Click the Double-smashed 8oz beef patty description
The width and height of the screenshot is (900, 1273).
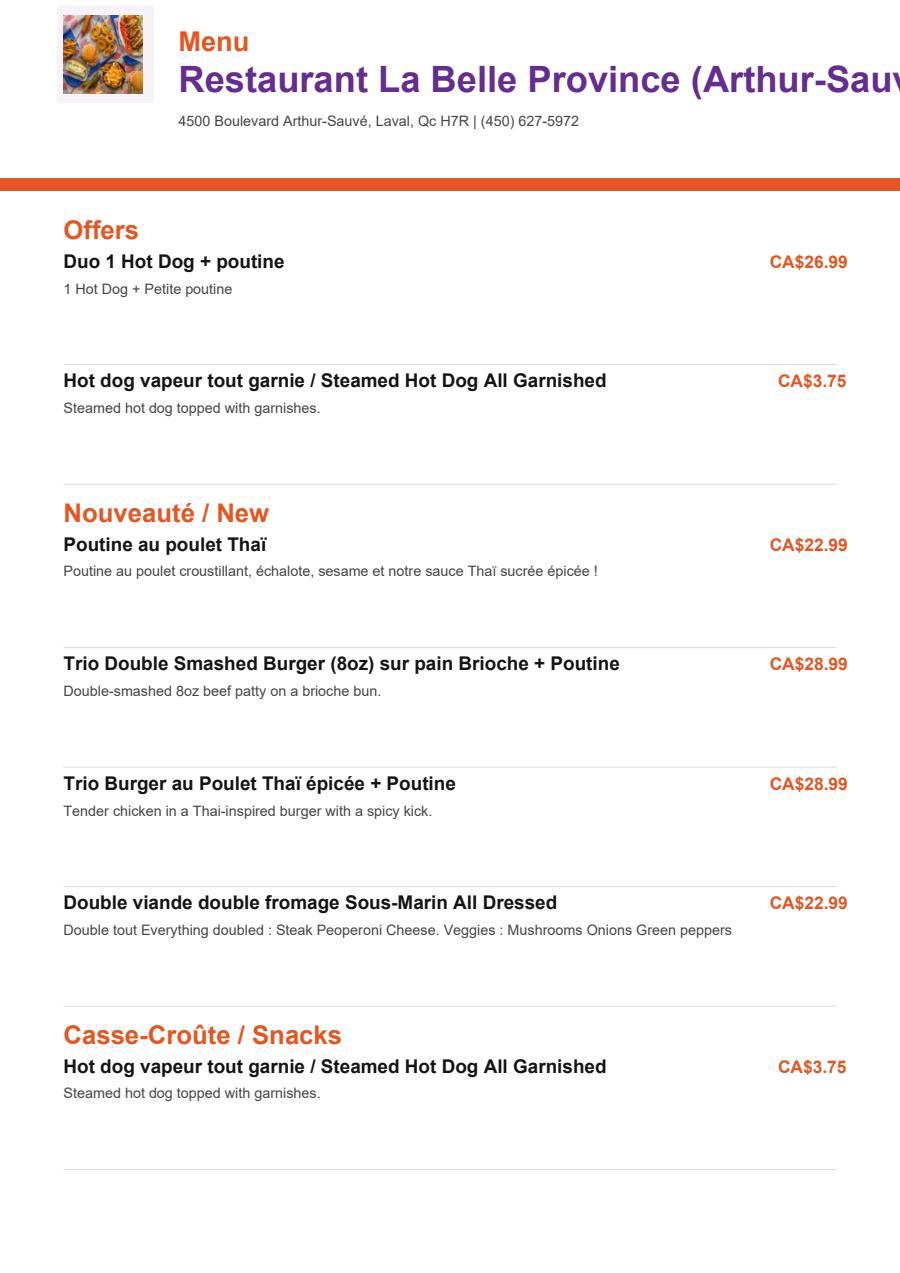[222, 691]
